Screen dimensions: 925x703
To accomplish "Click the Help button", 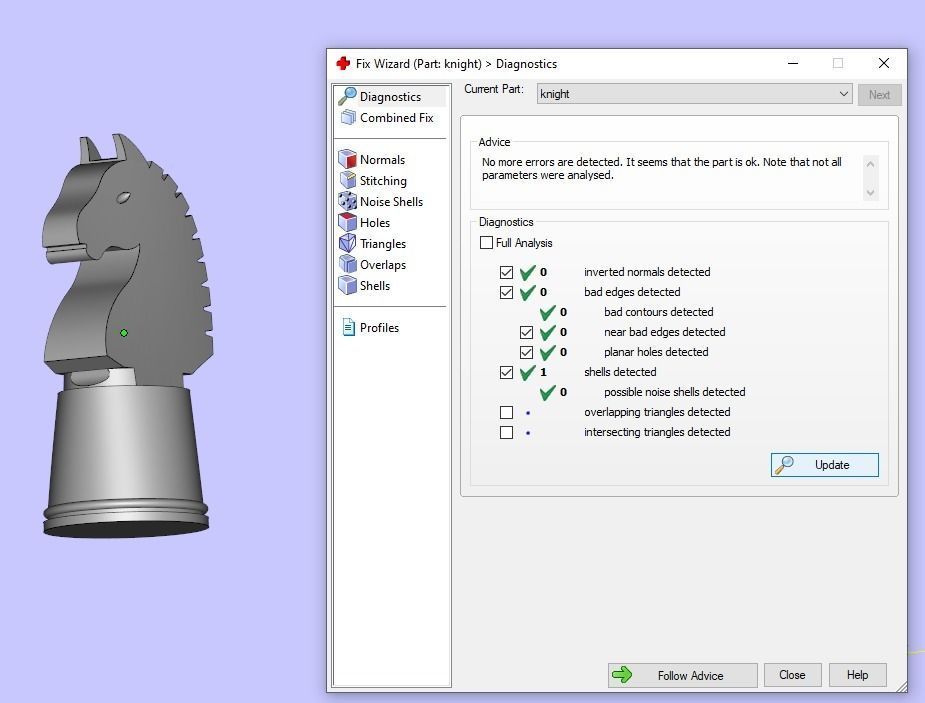I will (x=857, y=675).
